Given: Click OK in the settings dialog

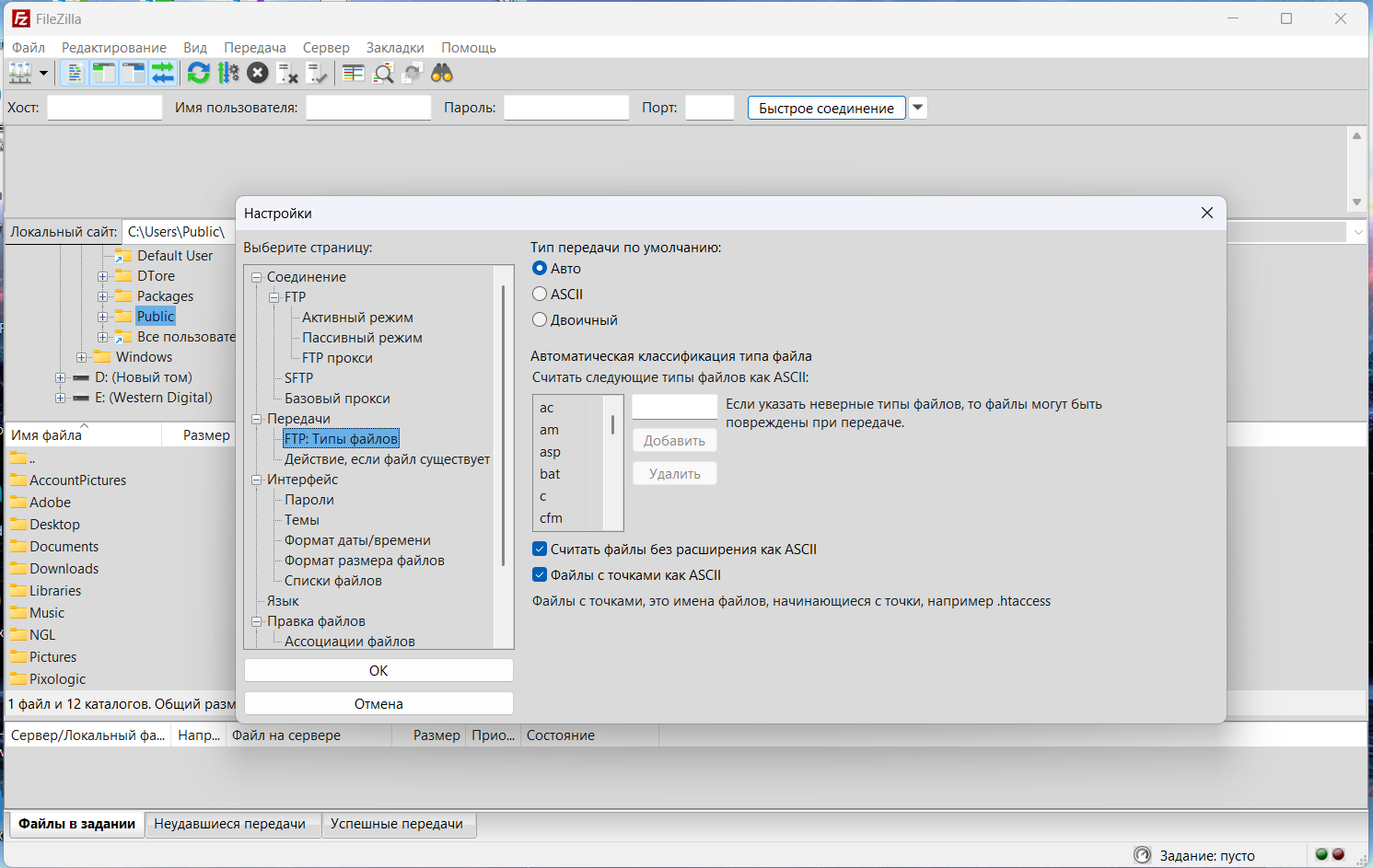Looking at the screenshot, I should [378, 671].
